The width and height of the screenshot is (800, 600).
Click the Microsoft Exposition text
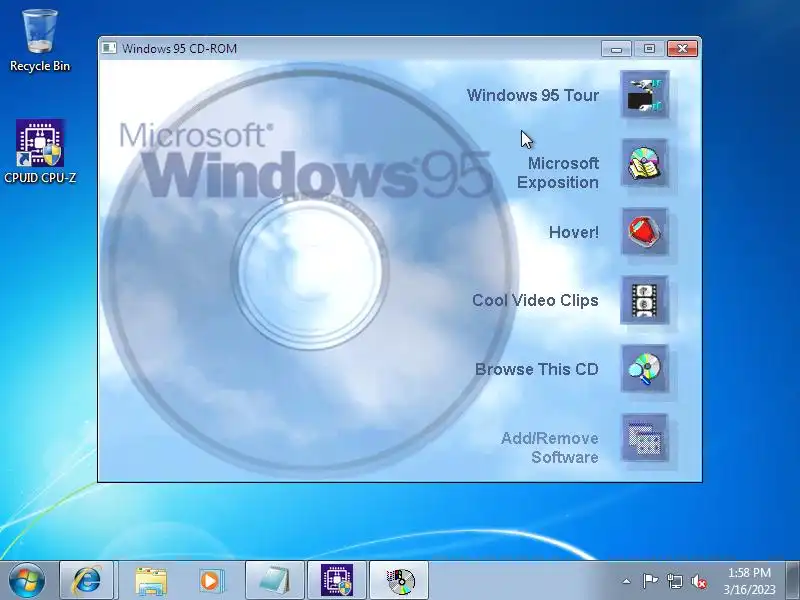click(558, 173)
